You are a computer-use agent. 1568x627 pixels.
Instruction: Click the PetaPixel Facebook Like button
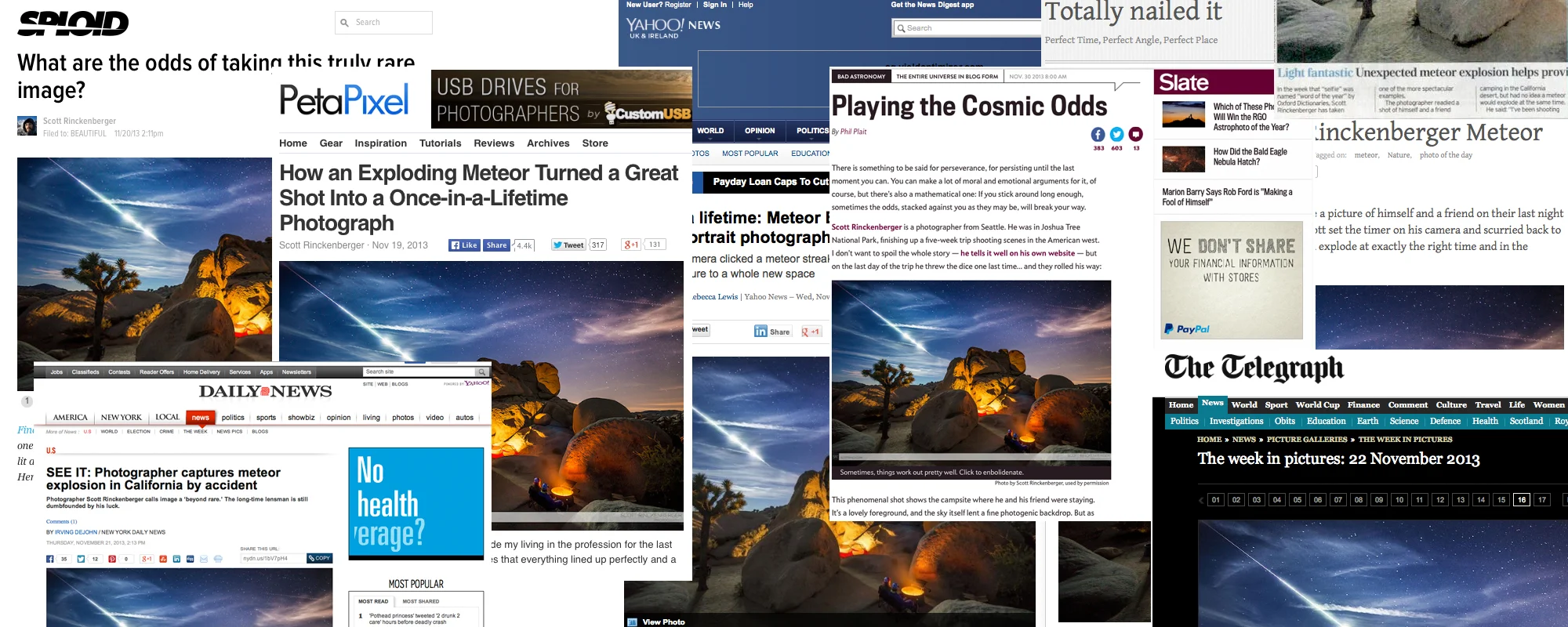click(464, 245)
